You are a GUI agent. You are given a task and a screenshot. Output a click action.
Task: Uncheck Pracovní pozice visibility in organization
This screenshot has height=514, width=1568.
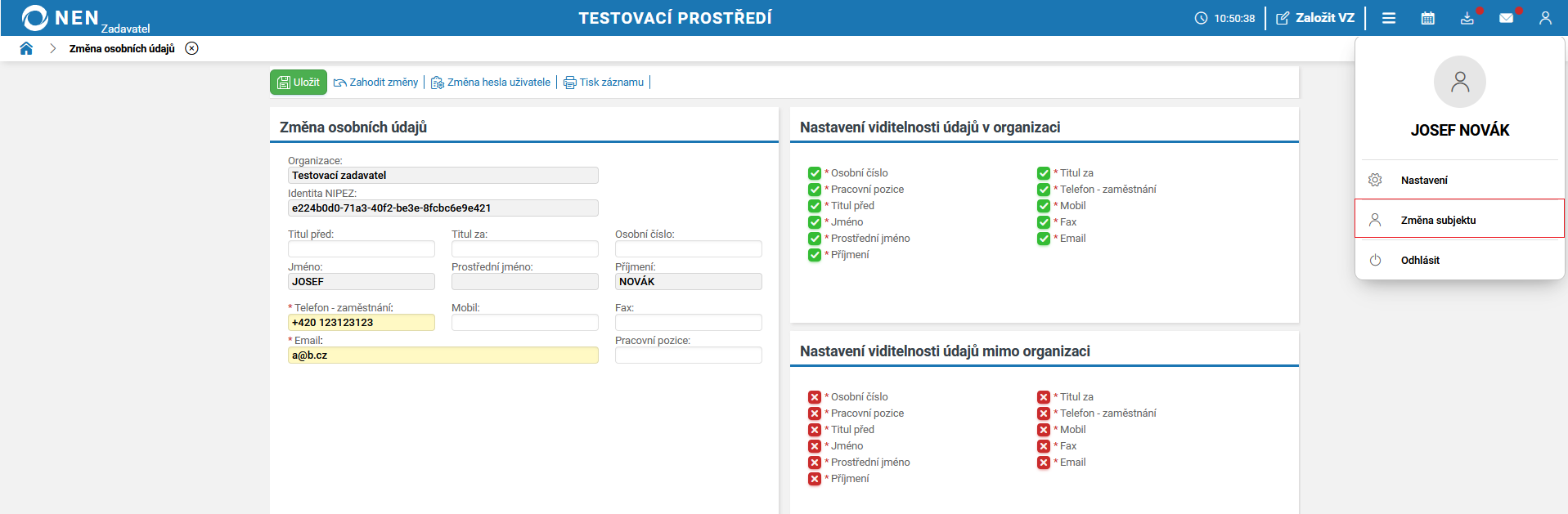pyautogui.click(x=815, y=190)
